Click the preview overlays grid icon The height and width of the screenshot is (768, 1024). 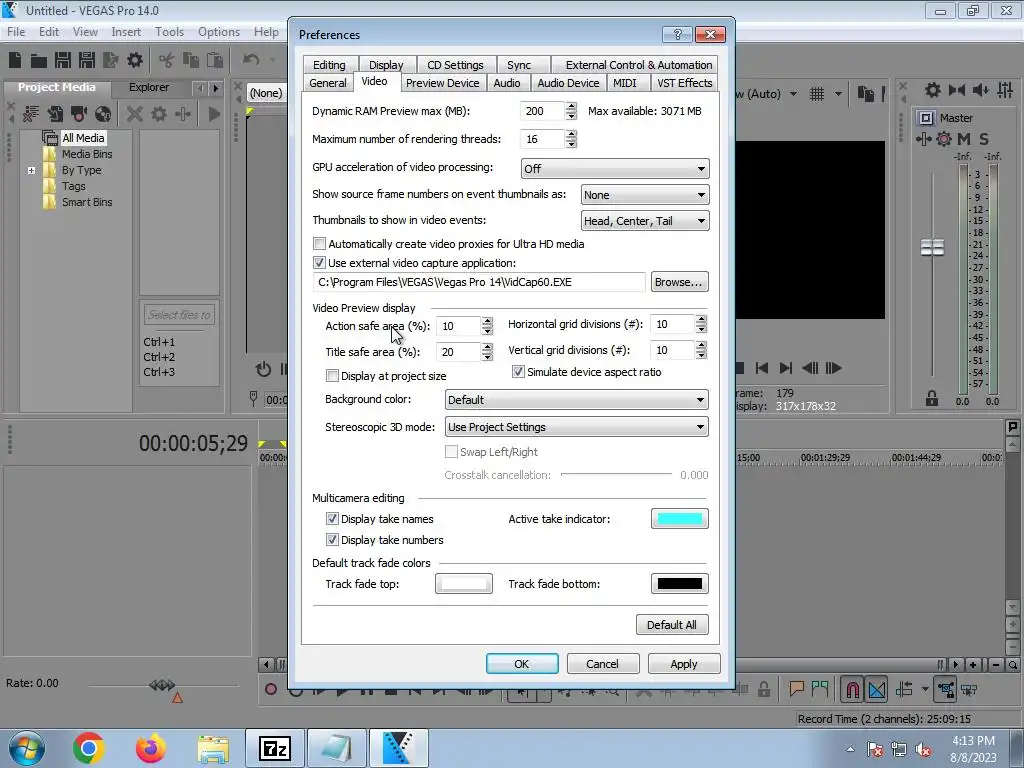pos(817,94)
